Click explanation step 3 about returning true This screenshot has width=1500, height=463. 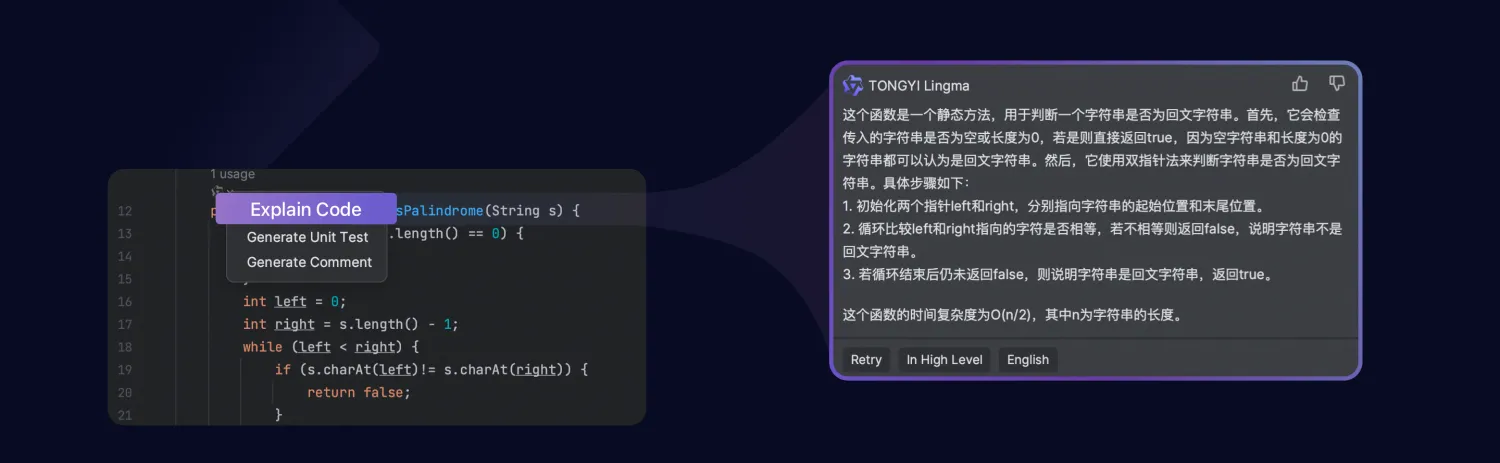click(x=1058, y=273)
